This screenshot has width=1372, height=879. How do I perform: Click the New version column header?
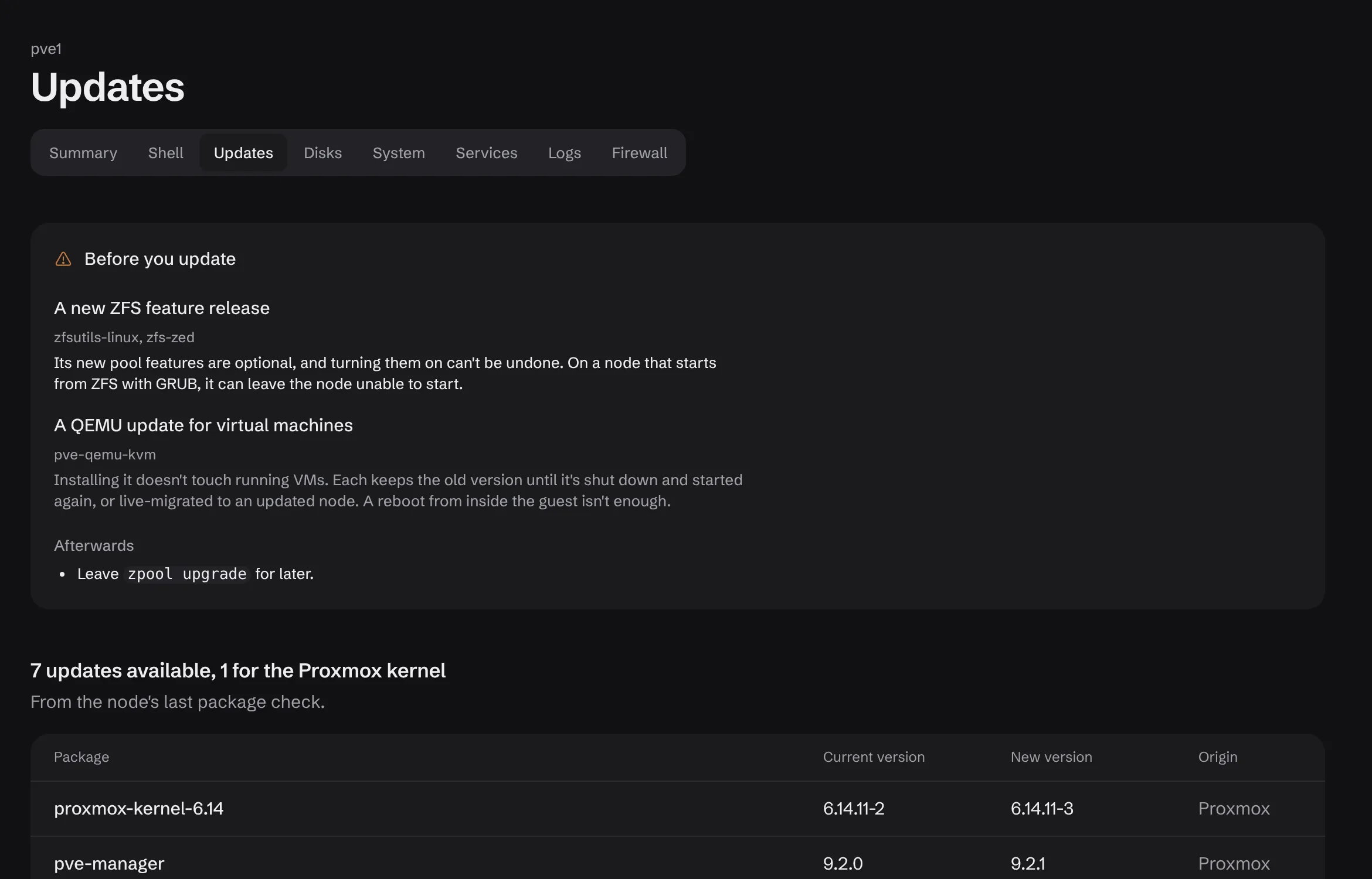pos(1051,757)
